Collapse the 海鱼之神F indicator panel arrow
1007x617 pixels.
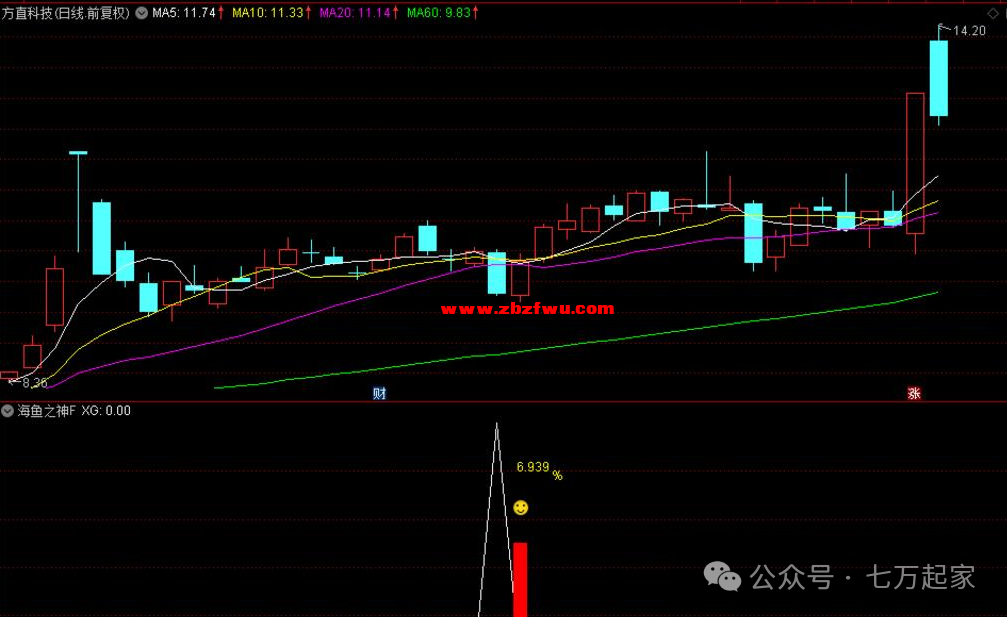(7, 411)
